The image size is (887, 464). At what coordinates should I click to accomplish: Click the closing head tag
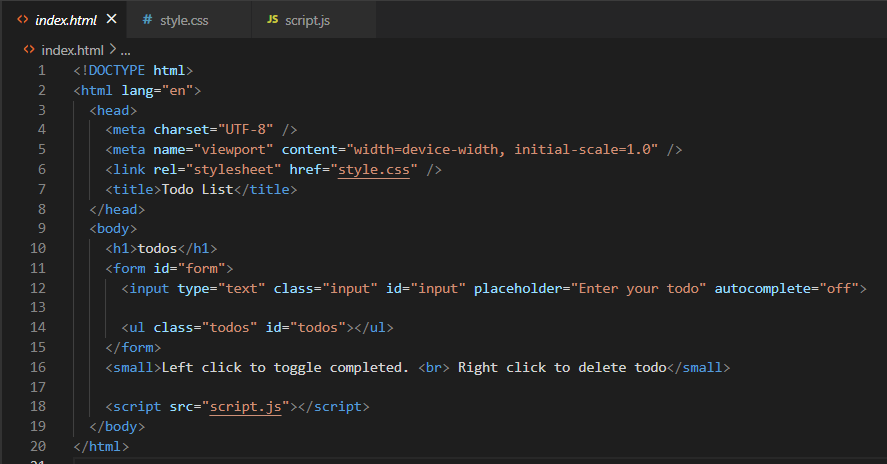tap(117, 209)
